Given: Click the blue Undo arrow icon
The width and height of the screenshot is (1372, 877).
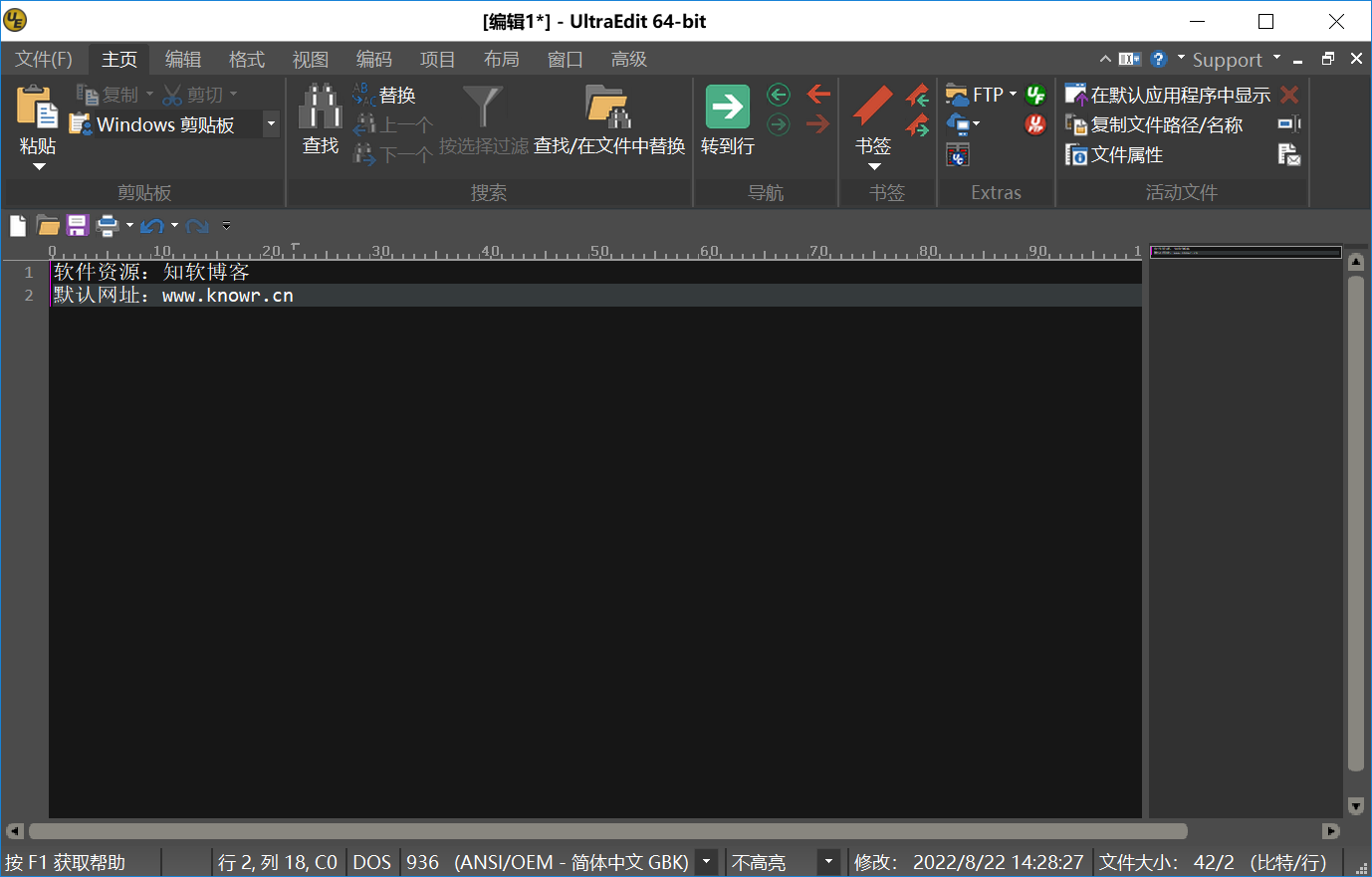Looking at the screenshot, I should pos(151,226).
